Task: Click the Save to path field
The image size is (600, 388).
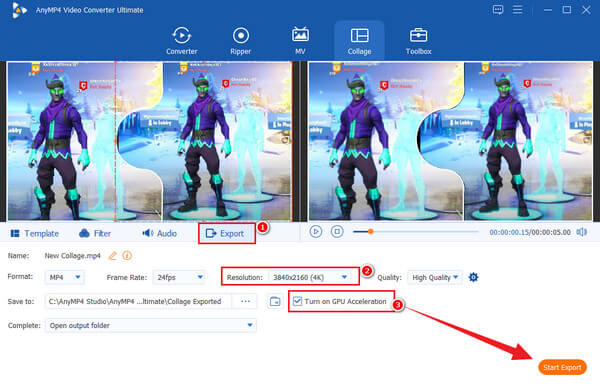Action: point(138,302)
